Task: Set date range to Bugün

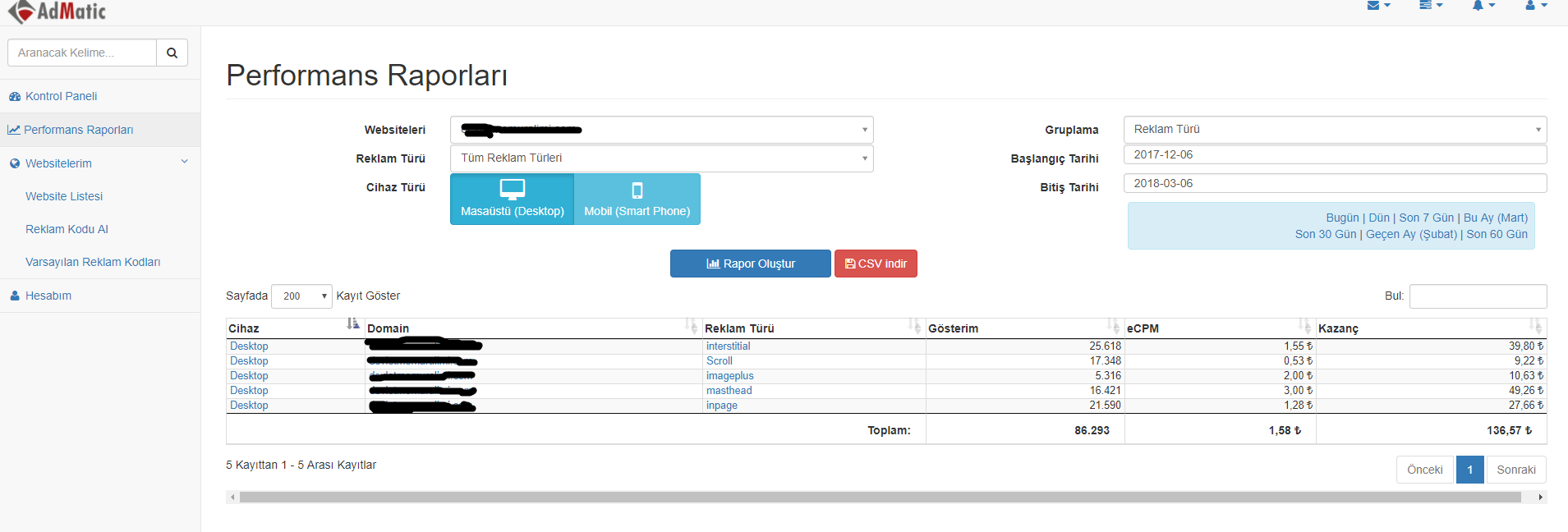Action: (x=1342, y=218)
